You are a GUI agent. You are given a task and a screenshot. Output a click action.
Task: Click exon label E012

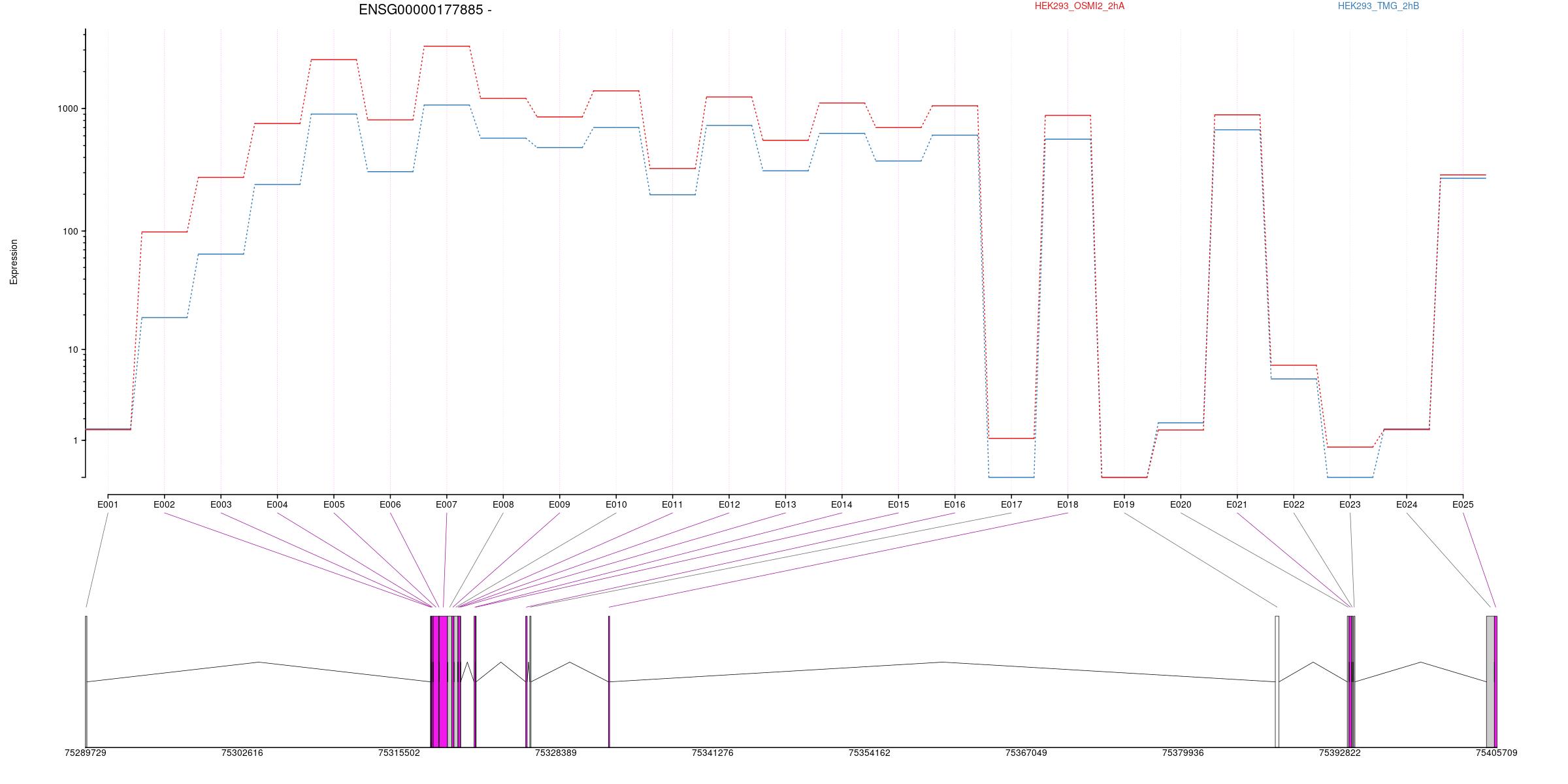coord(729,504)
